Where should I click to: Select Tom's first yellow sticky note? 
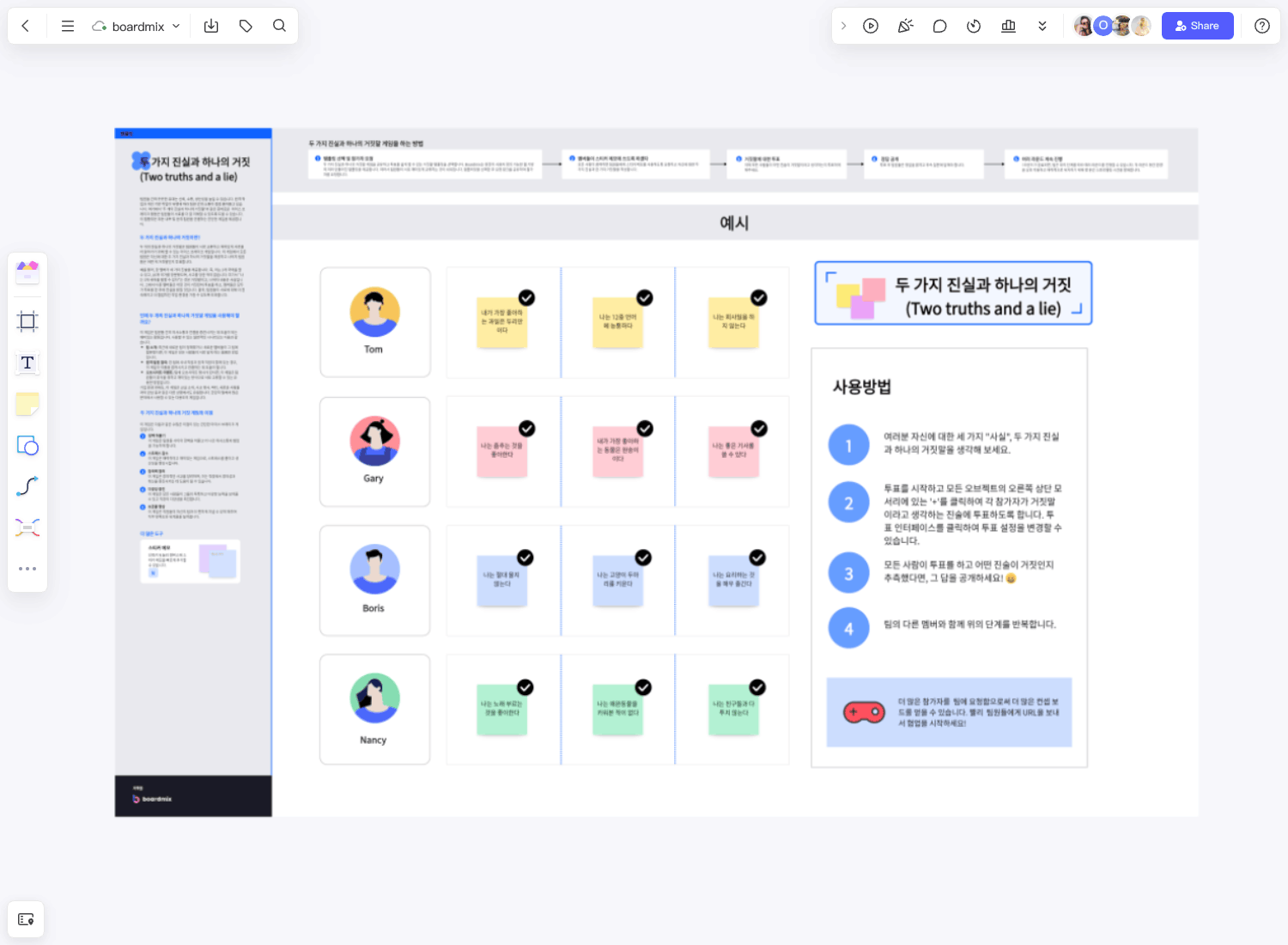pos(501,323)
